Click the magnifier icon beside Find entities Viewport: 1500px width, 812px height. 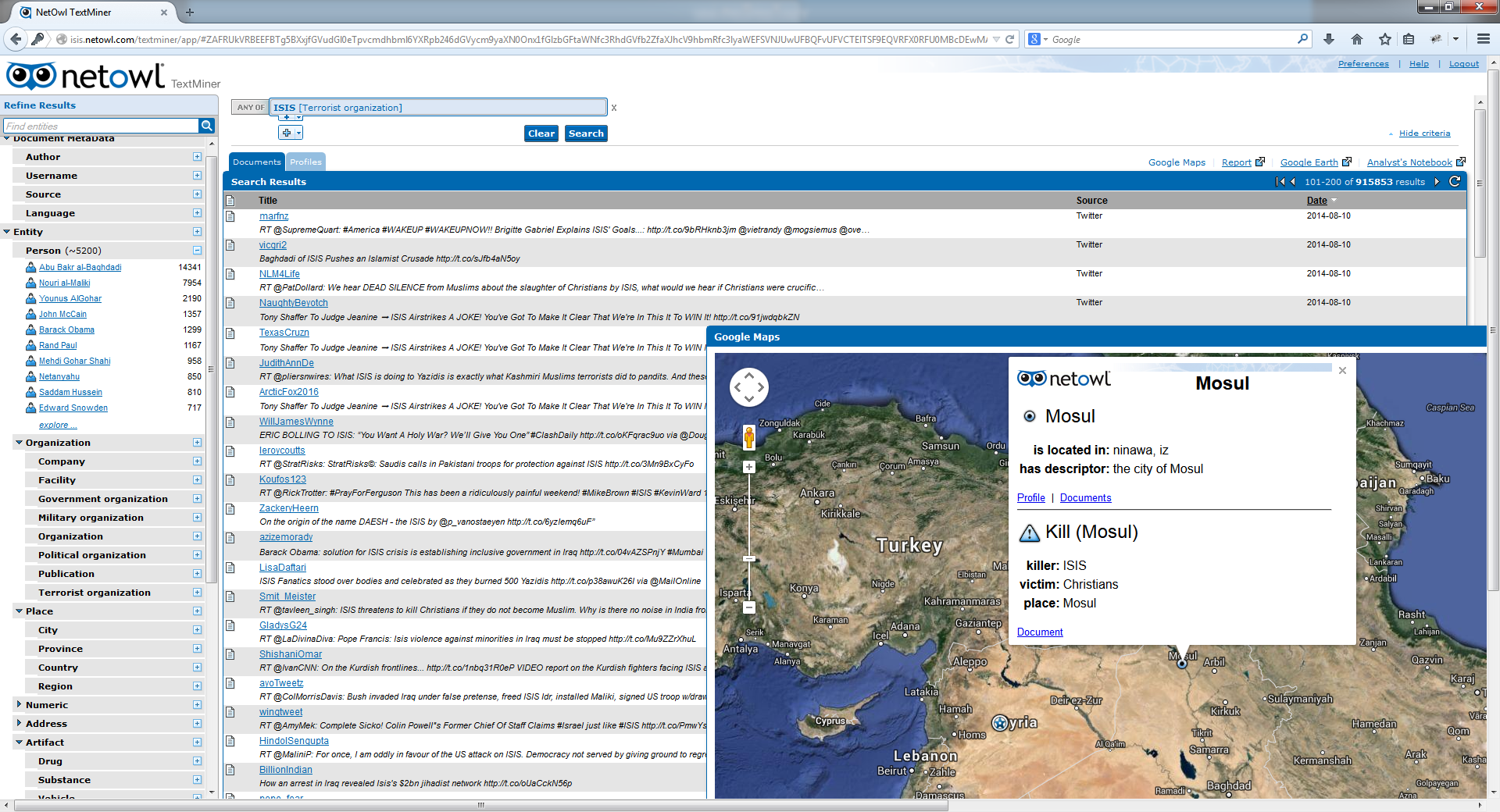pos(206,126)
